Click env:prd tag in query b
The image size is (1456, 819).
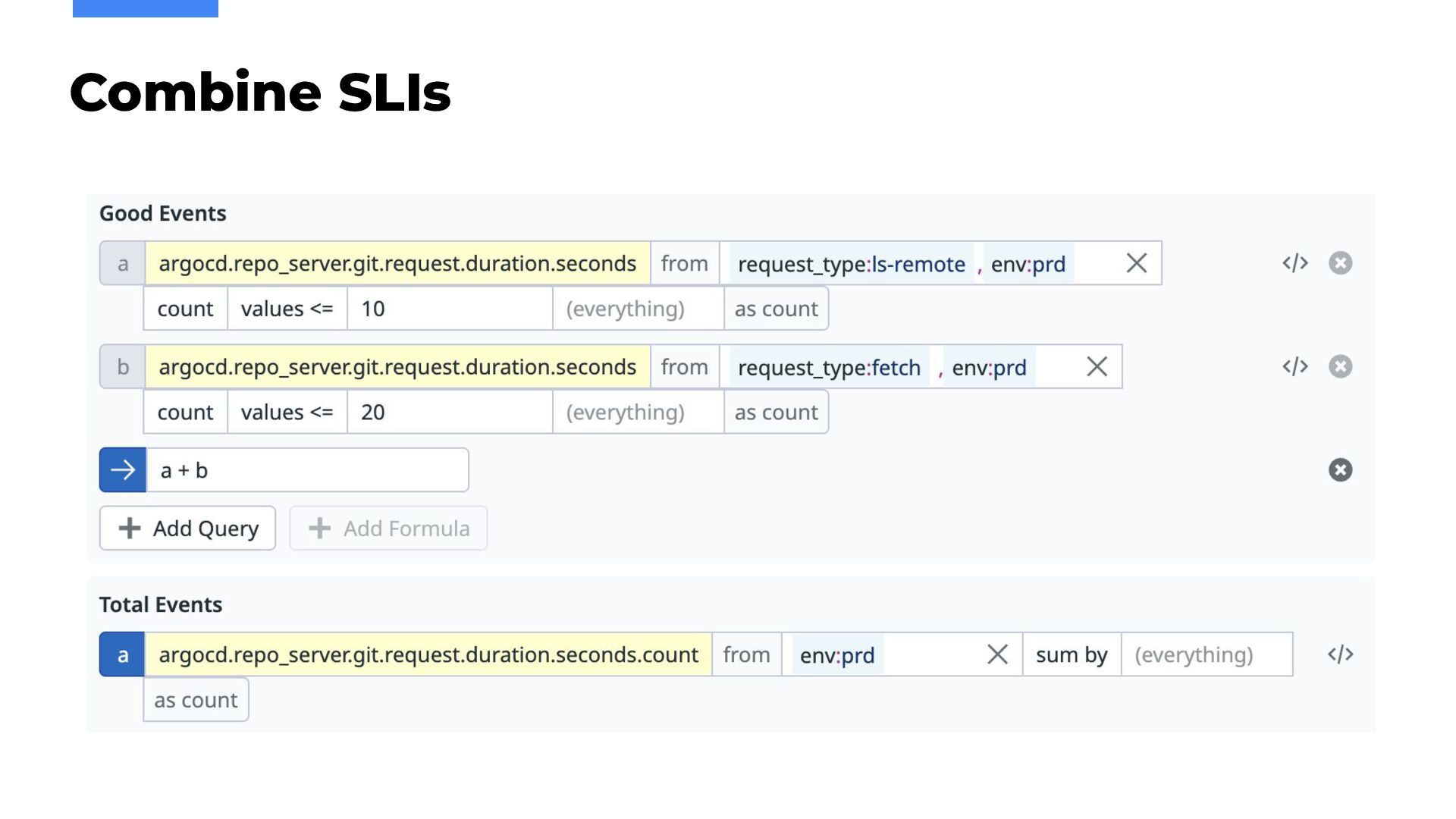pyautogui.click(x=989, y=368)
